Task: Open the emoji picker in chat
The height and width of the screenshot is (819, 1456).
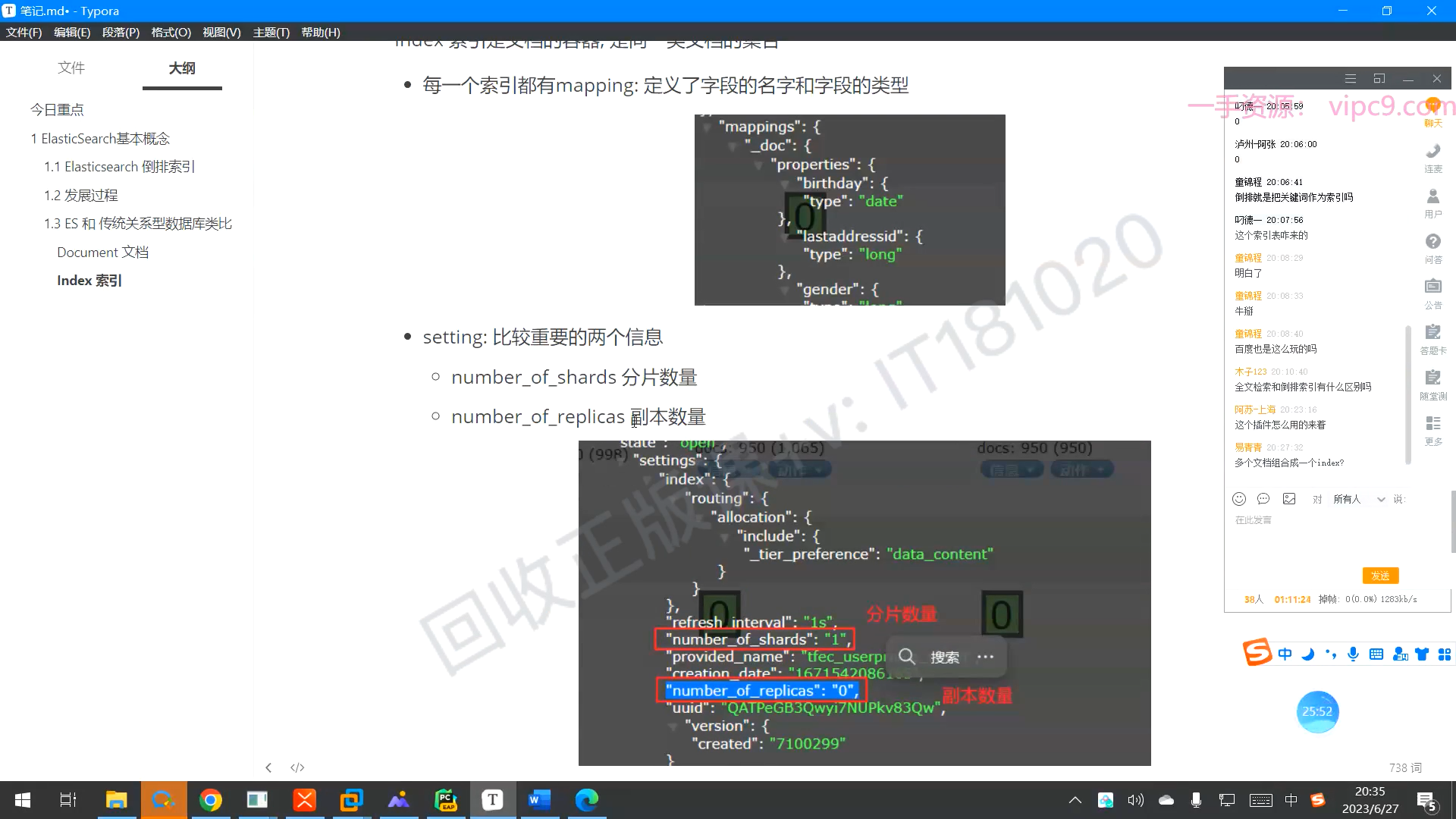Action: click(1239, 499)
